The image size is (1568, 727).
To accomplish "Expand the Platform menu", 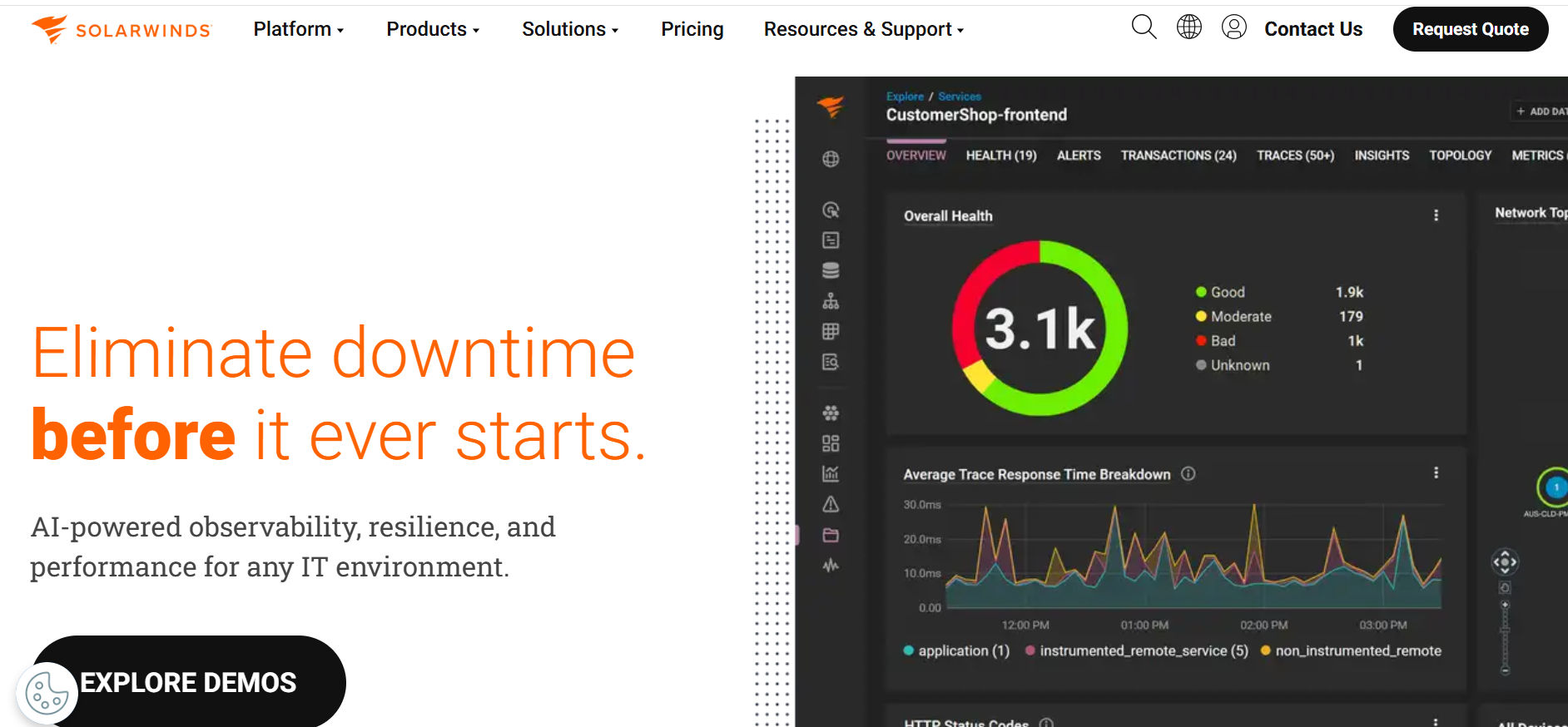I will (x=298, y=29).
